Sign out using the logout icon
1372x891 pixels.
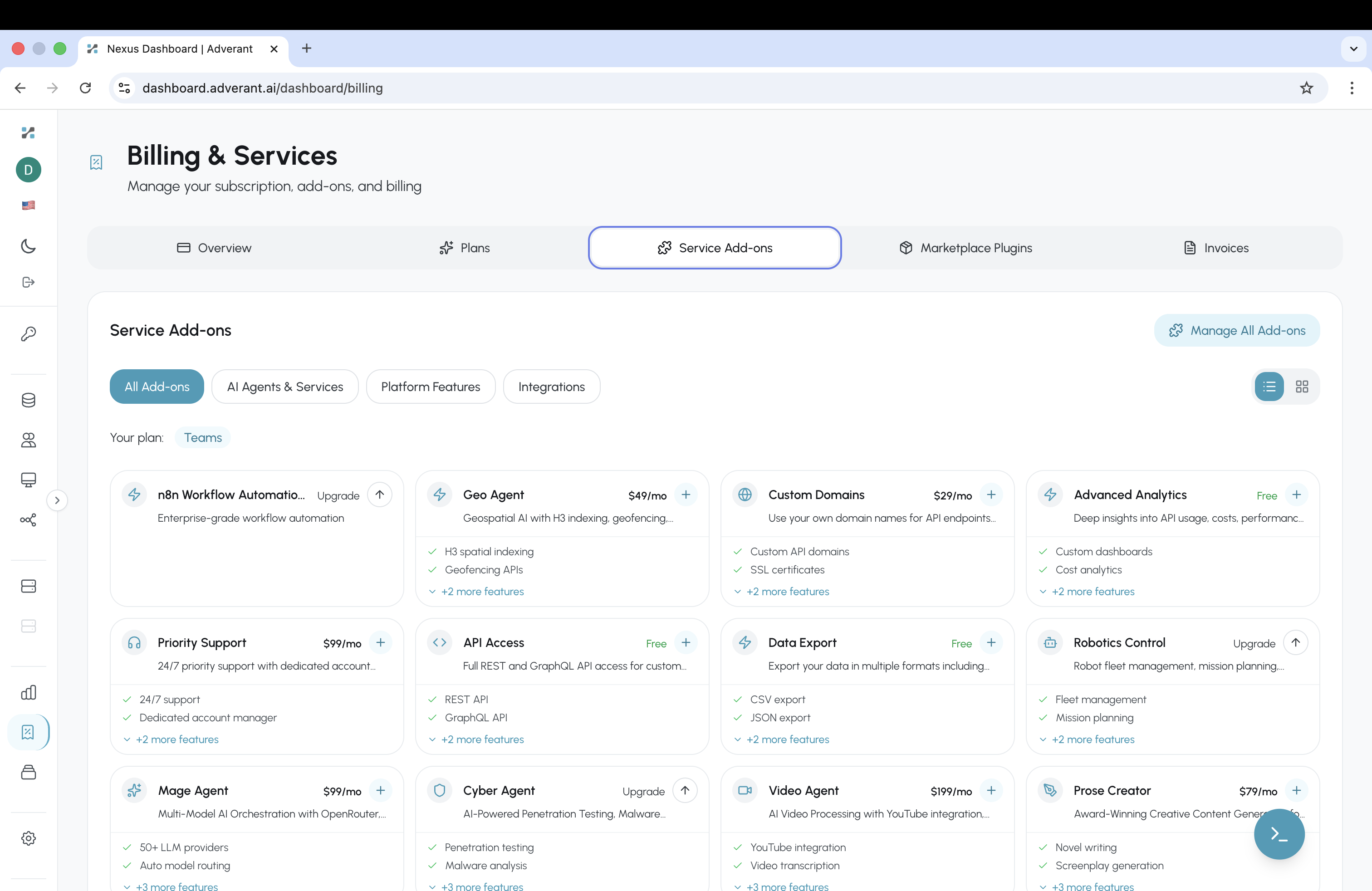coord(28,282)
